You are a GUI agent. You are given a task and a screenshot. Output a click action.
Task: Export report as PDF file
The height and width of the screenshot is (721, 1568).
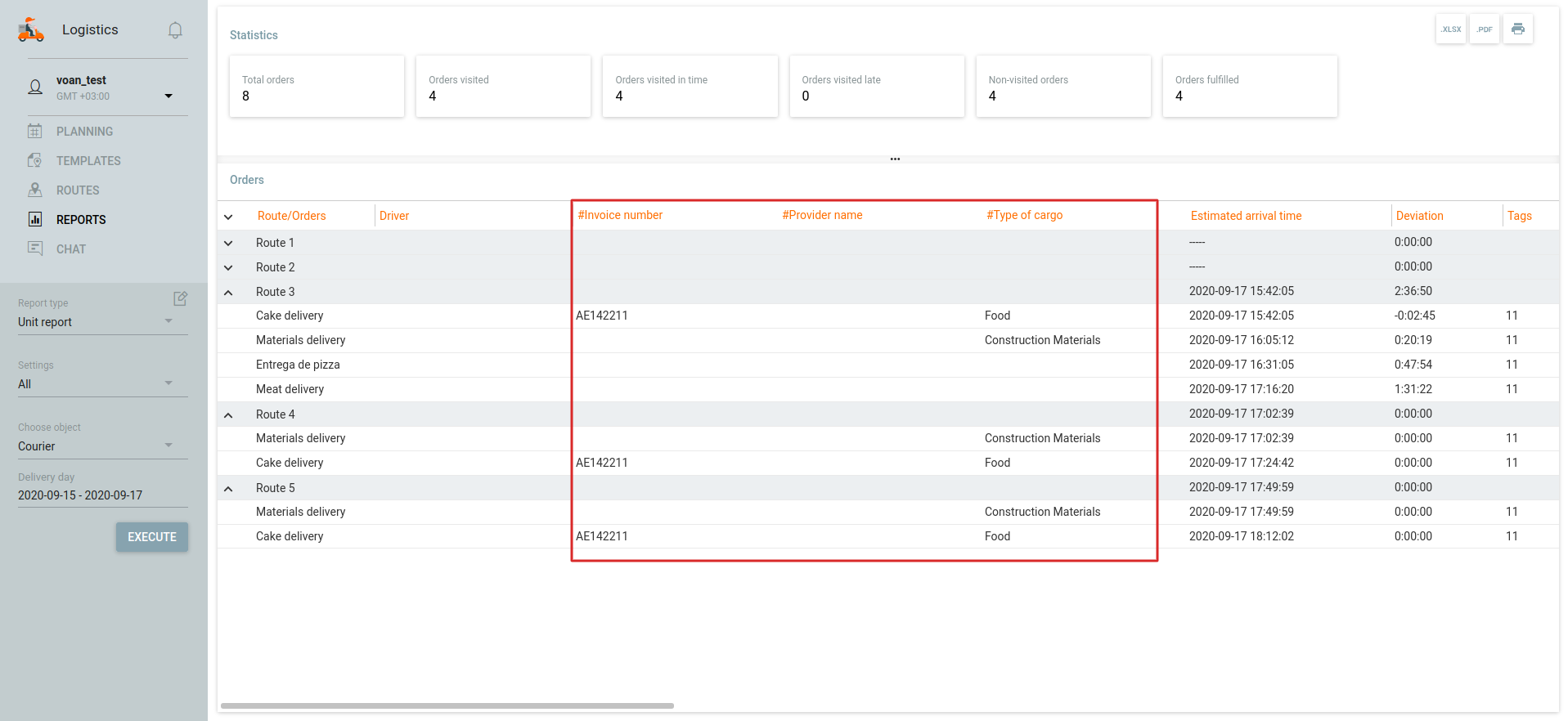[x=1484, y=29]
